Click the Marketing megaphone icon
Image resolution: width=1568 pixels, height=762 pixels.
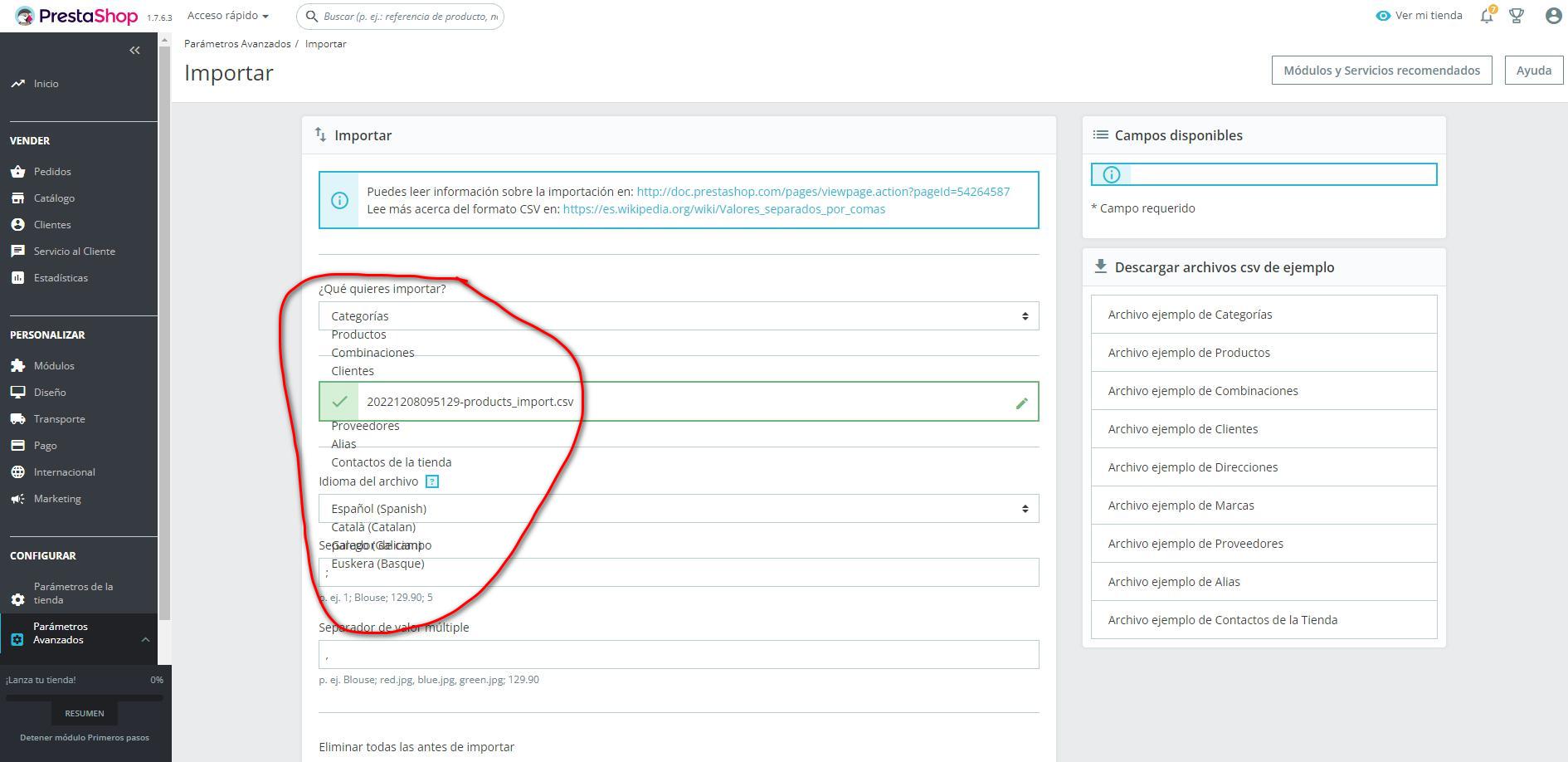click(x=17, y=499)
